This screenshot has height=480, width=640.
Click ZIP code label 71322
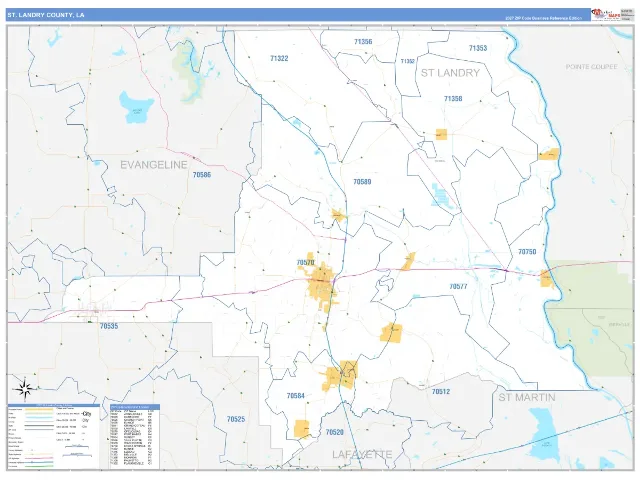[279, 58]
